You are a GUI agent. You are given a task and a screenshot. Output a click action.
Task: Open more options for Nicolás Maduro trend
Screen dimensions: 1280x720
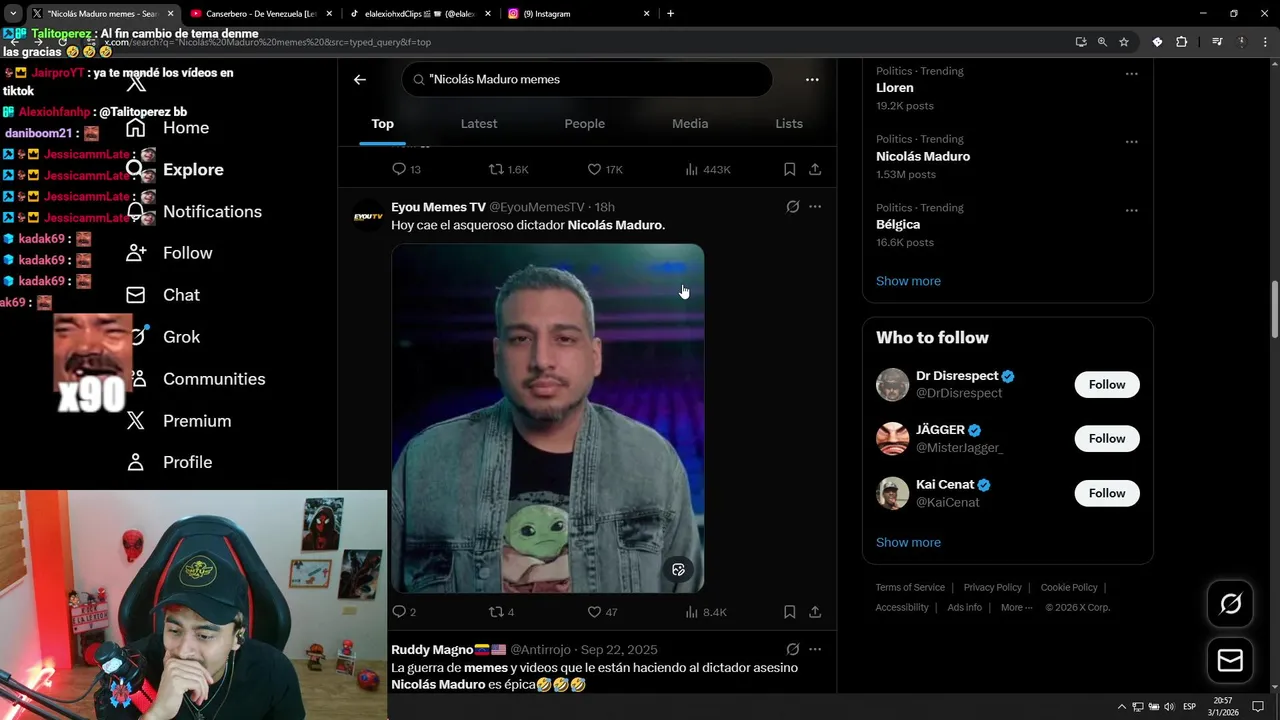point(1132,141)
